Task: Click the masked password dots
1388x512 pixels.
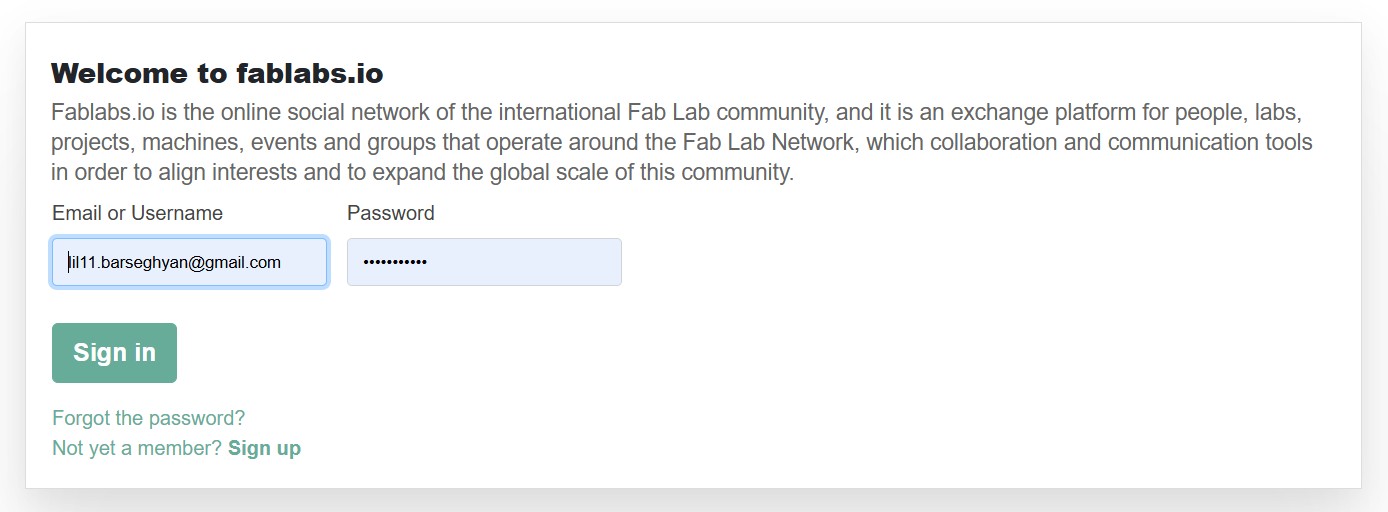Action: (395, 262)
